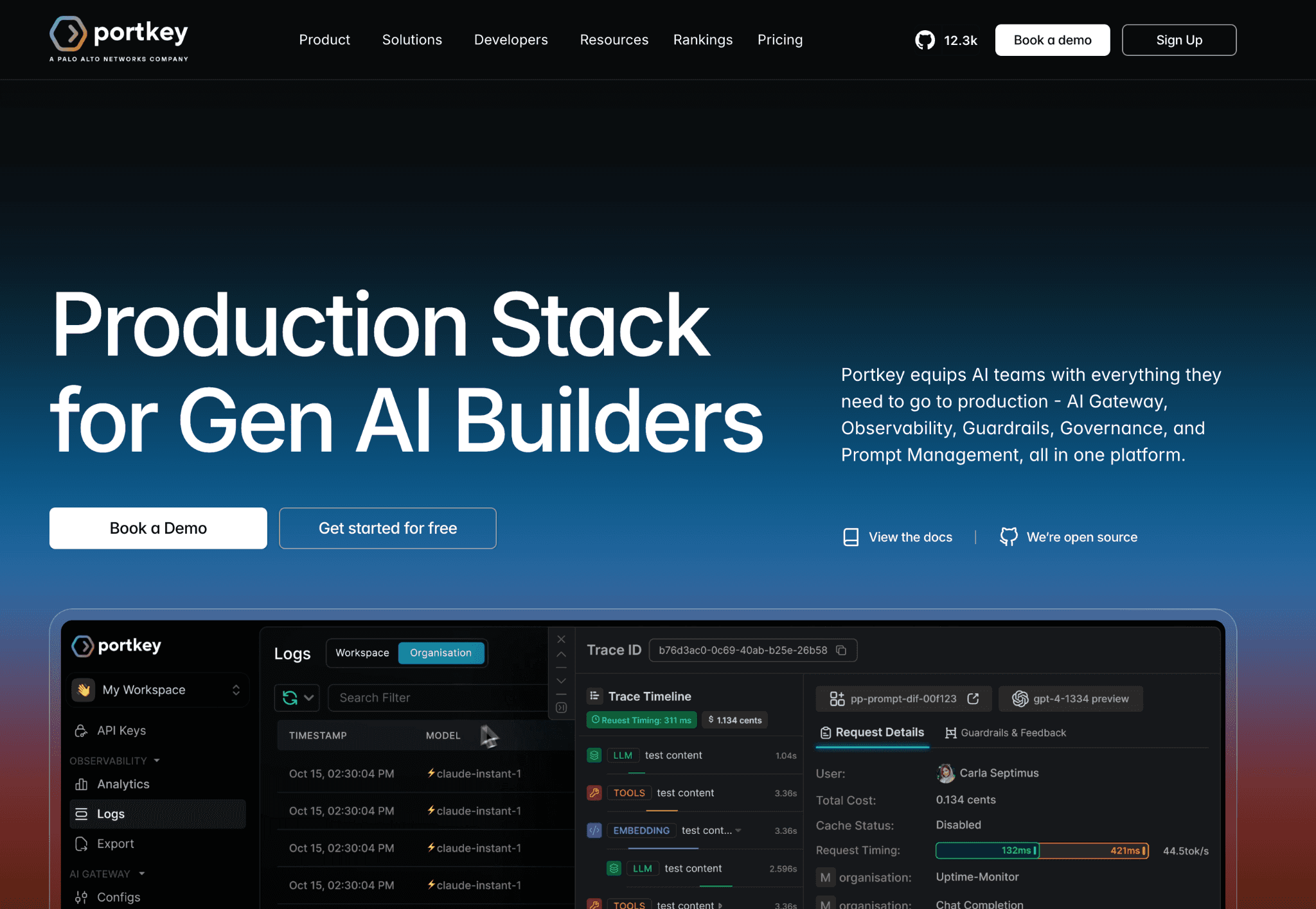The width and height of the screenshot is (1316, 909).
Task: Open Export from the dashboard sidebar
Action: pyautogui.click(x=116, y=843)
